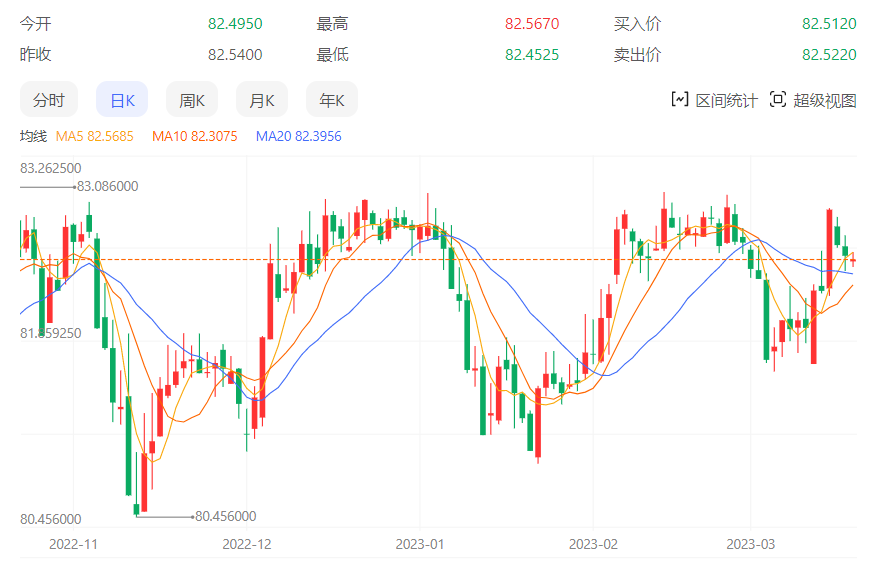Switch to the 周K weekly chart

[192, 100]
